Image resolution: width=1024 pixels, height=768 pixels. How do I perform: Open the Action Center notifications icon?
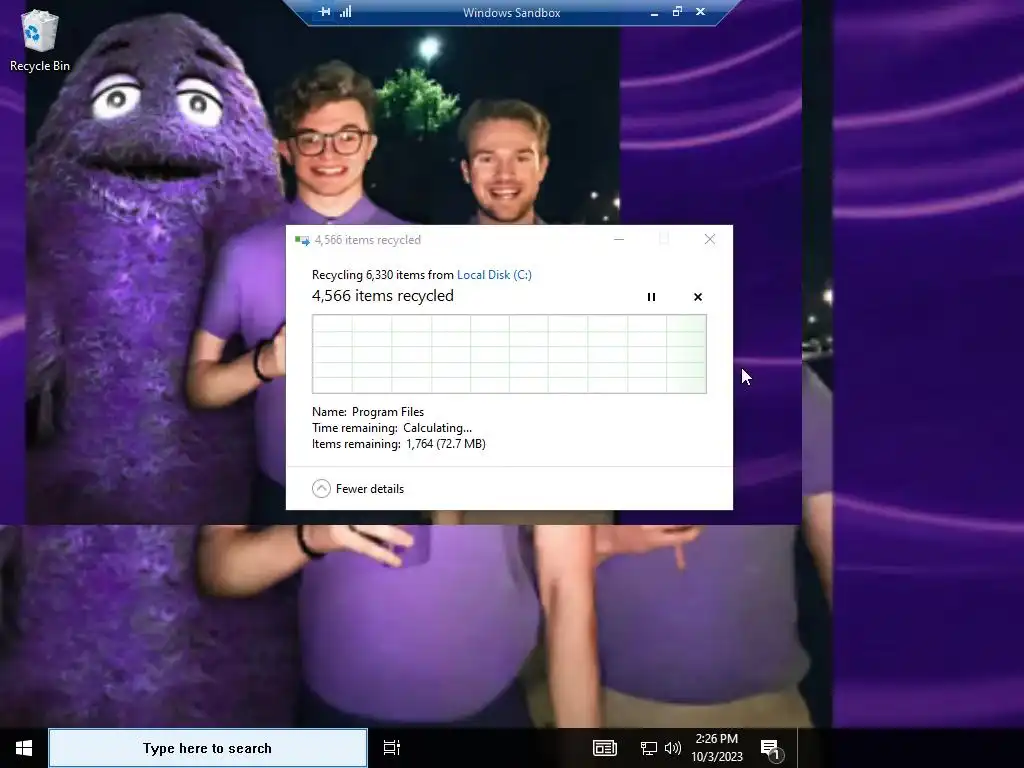pos(771,750)
